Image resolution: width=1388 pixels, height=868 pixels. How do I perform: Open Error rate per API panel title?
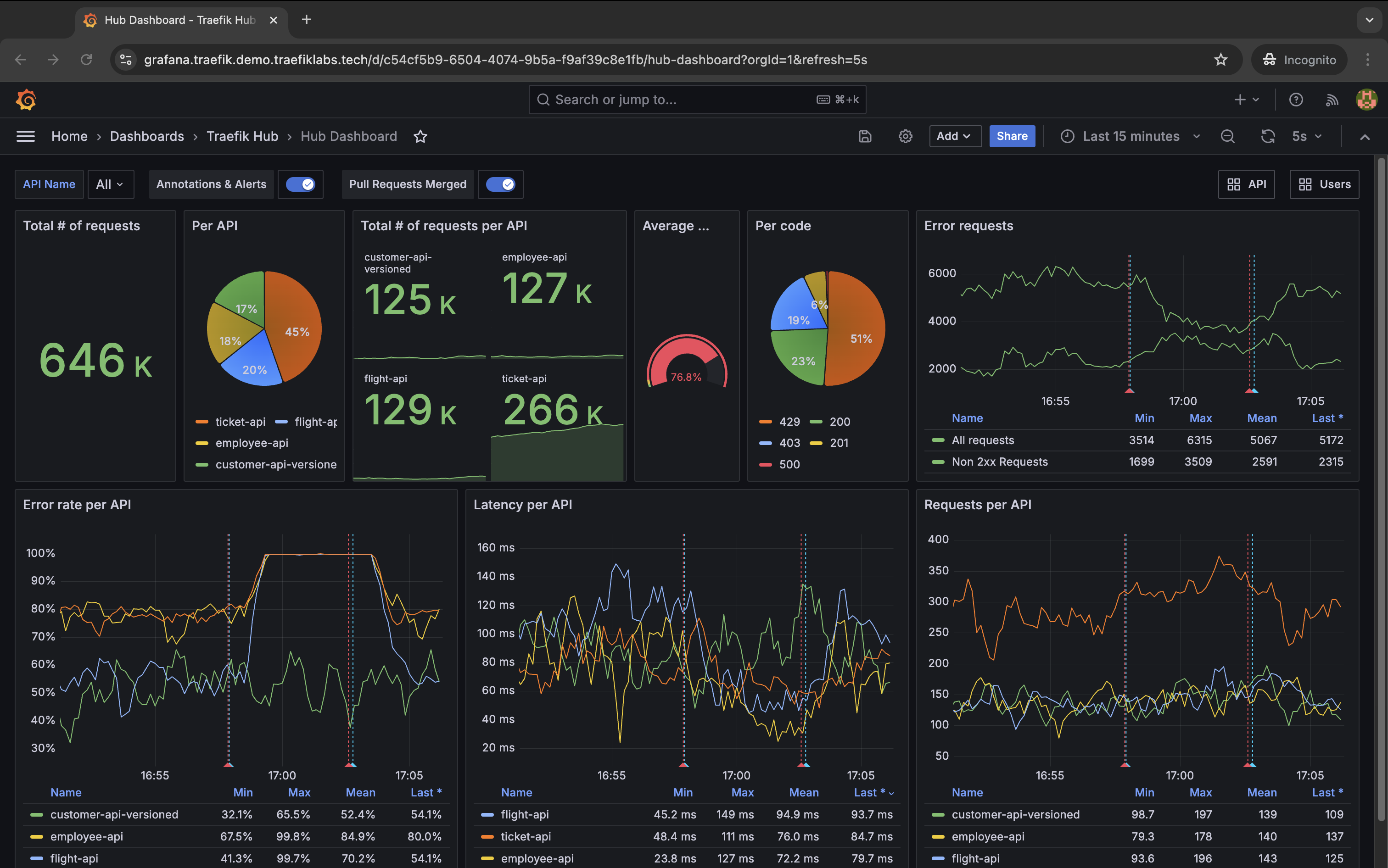click(77, 505)
